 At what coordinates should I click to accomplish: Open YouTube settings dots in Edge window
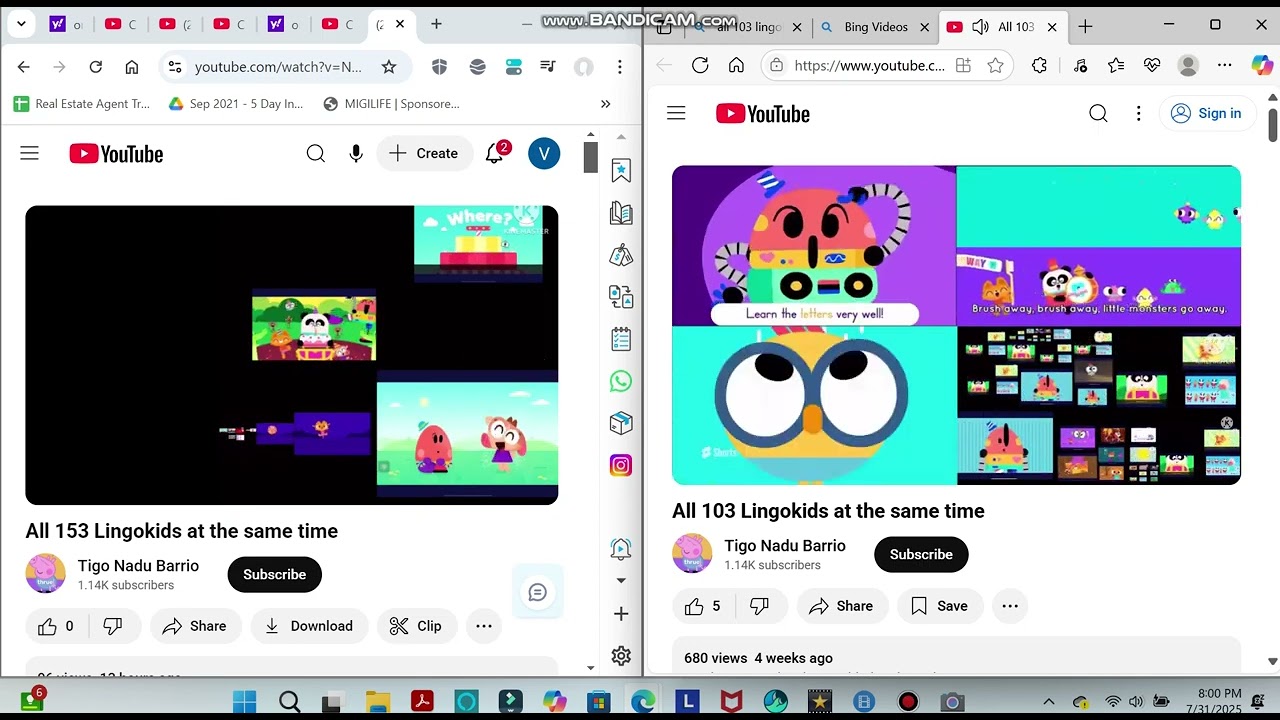tap(1138, 113)
